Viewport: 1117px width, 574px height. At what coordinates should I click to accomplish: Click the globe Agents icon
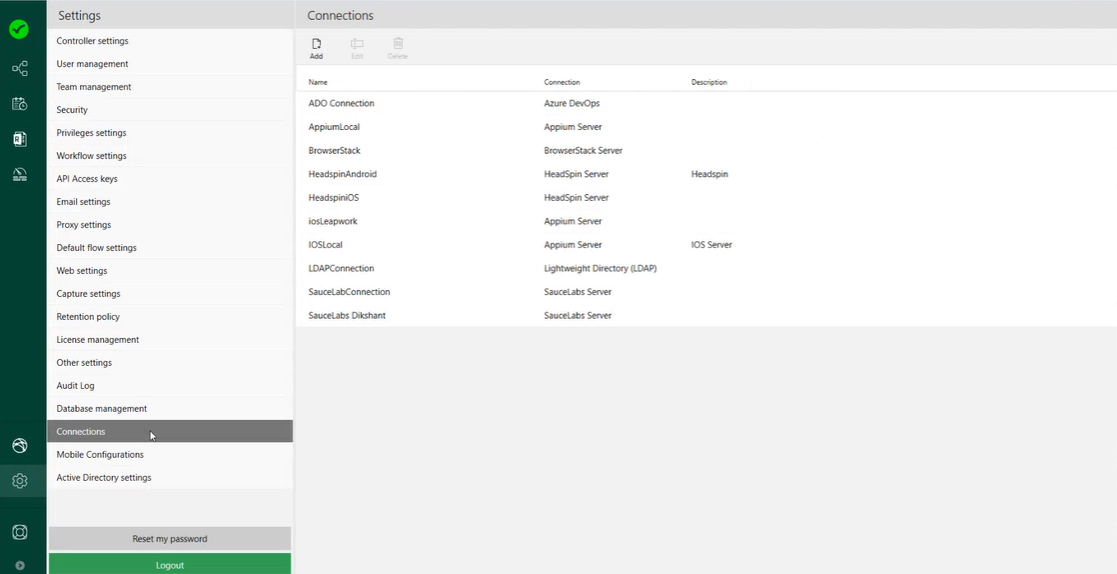click(x=19, y=446)
